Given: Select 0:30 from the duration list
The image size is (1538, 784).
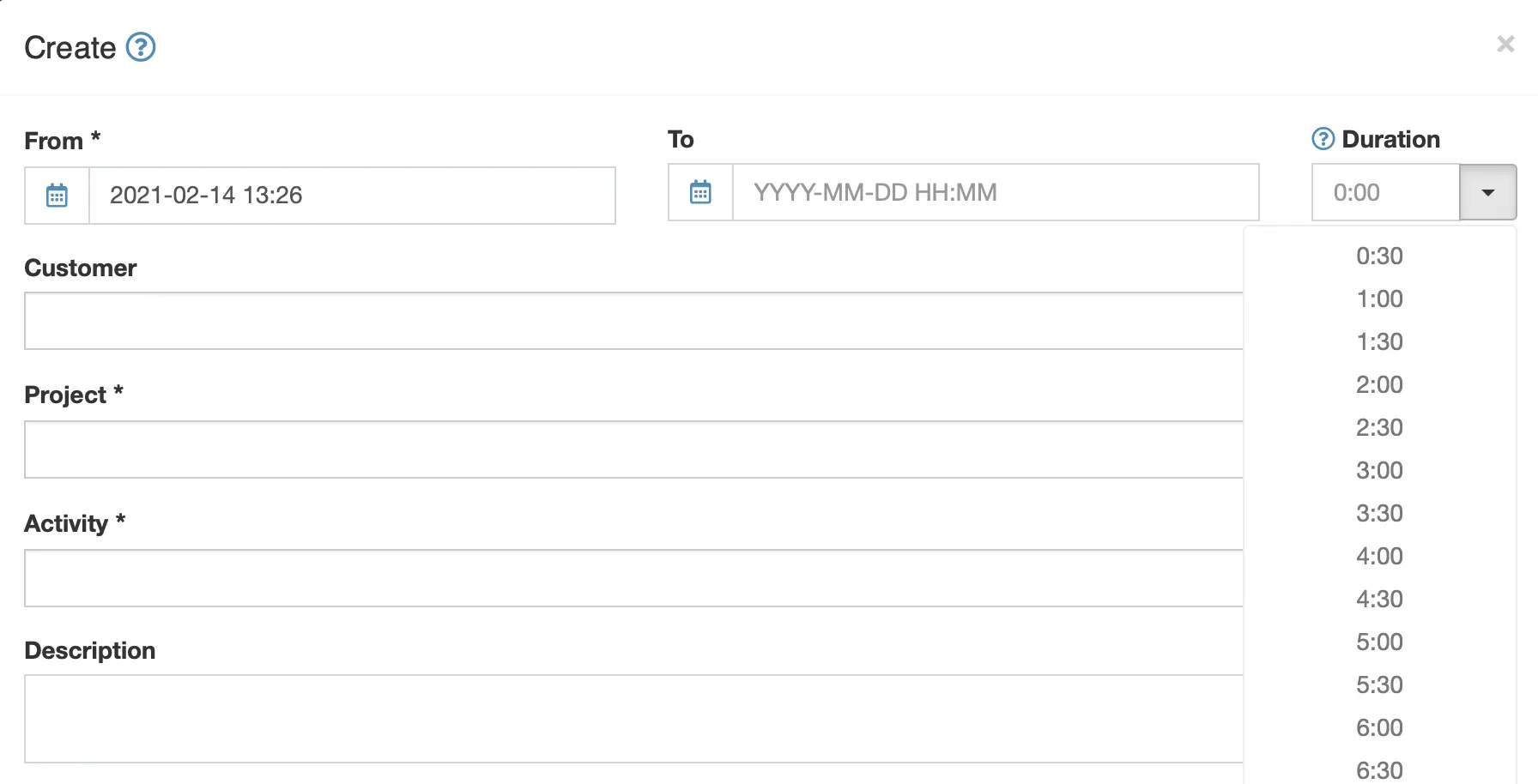Looking at the screenshot, I should 1379,256.
